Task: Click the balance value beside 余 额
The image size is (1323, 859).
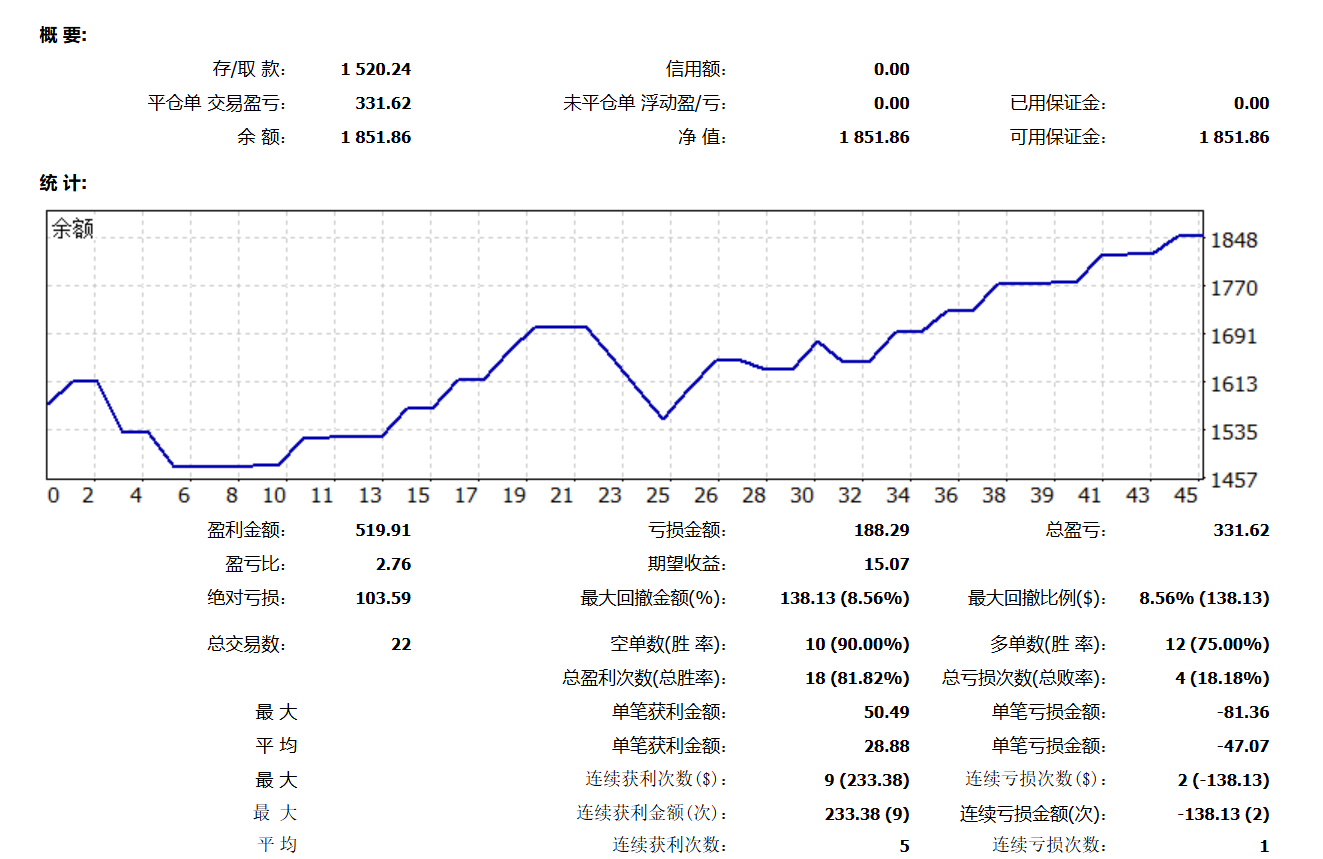Action: [x=375, y=137]
